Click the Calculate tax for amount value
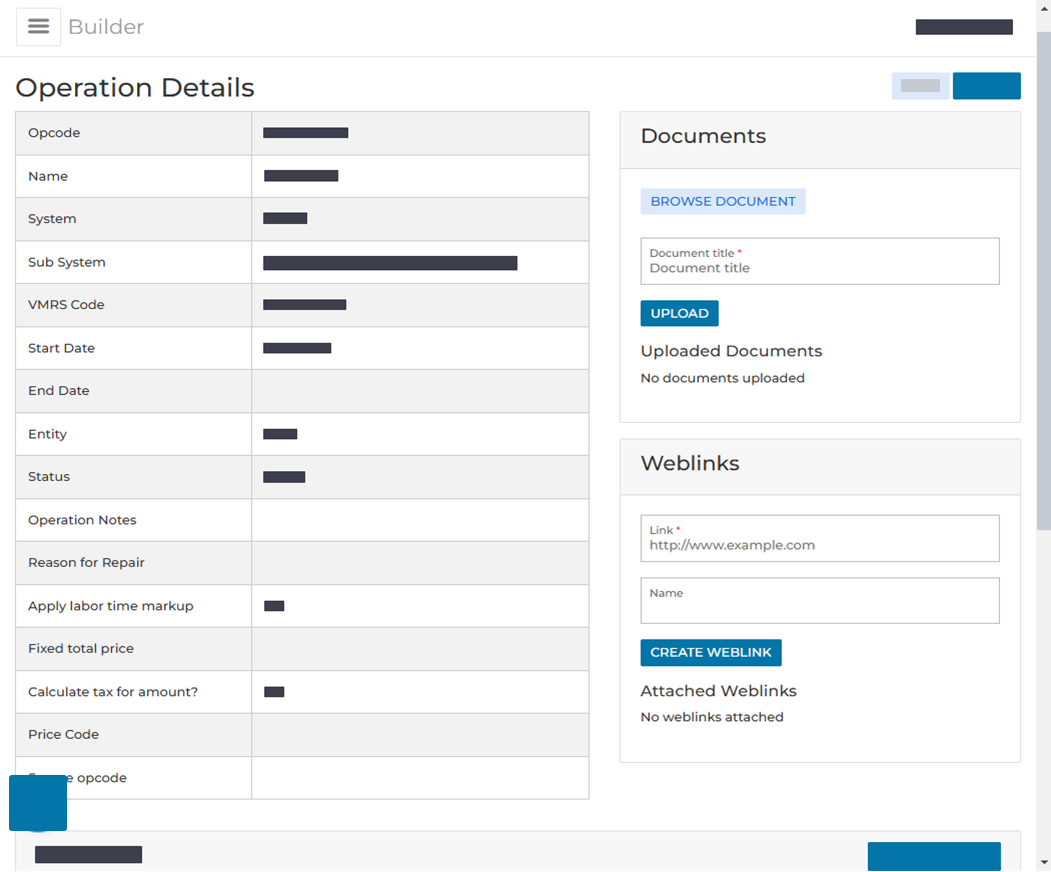 point(274,692)
